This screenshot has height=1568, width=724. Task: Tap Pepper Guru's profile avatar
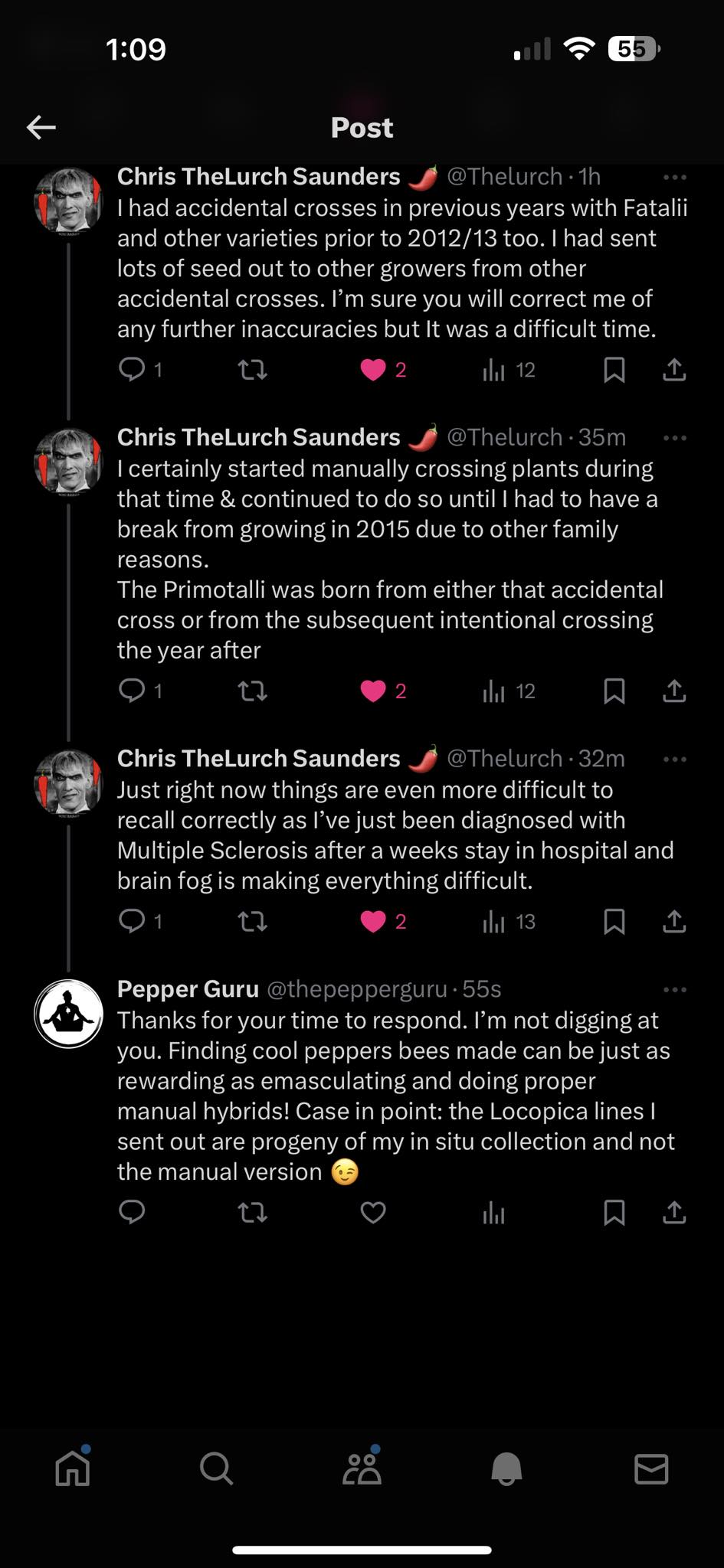69,1013
